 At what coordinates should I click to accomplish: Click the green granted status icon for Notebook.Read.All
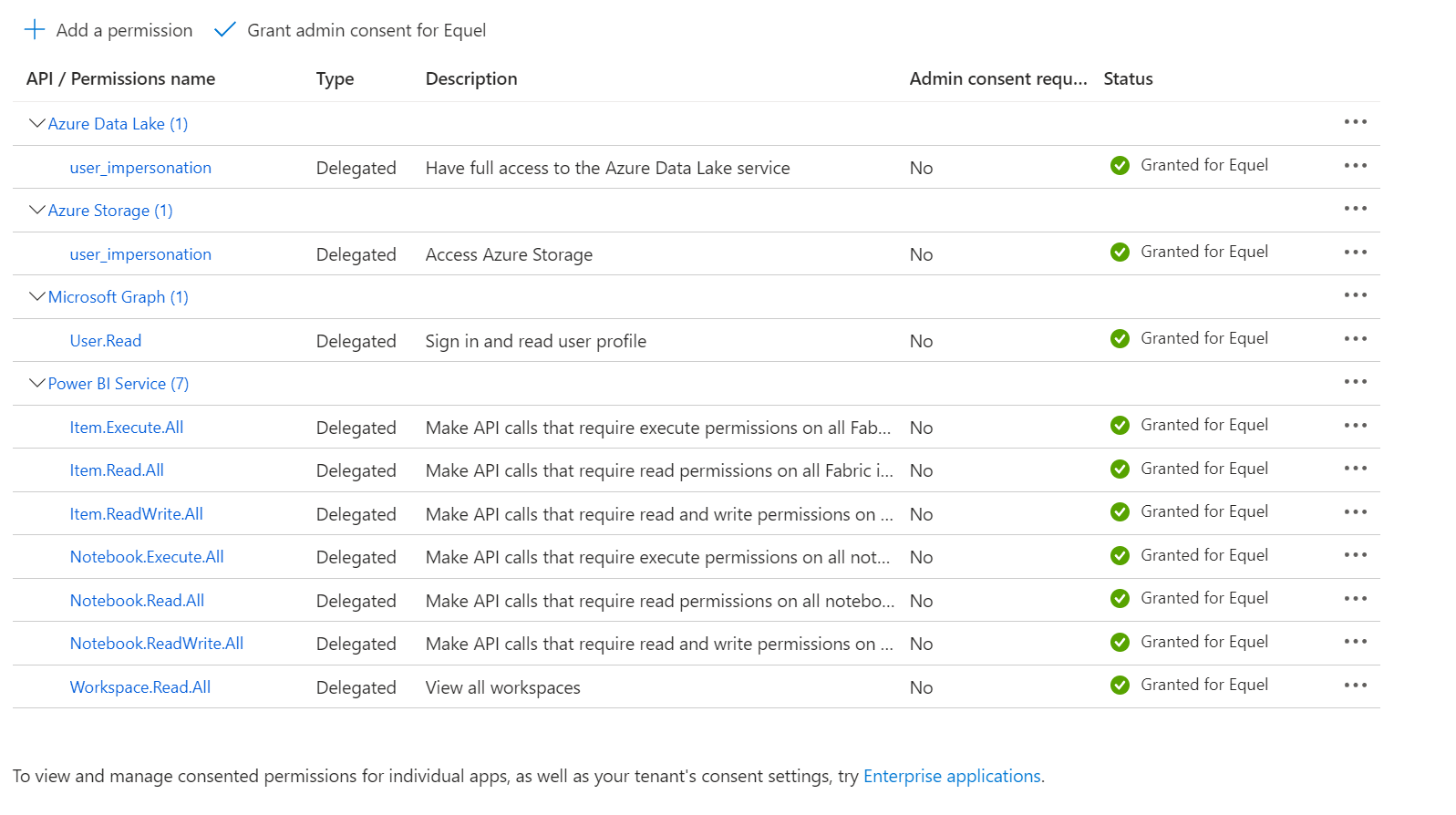click(1120, 599)
